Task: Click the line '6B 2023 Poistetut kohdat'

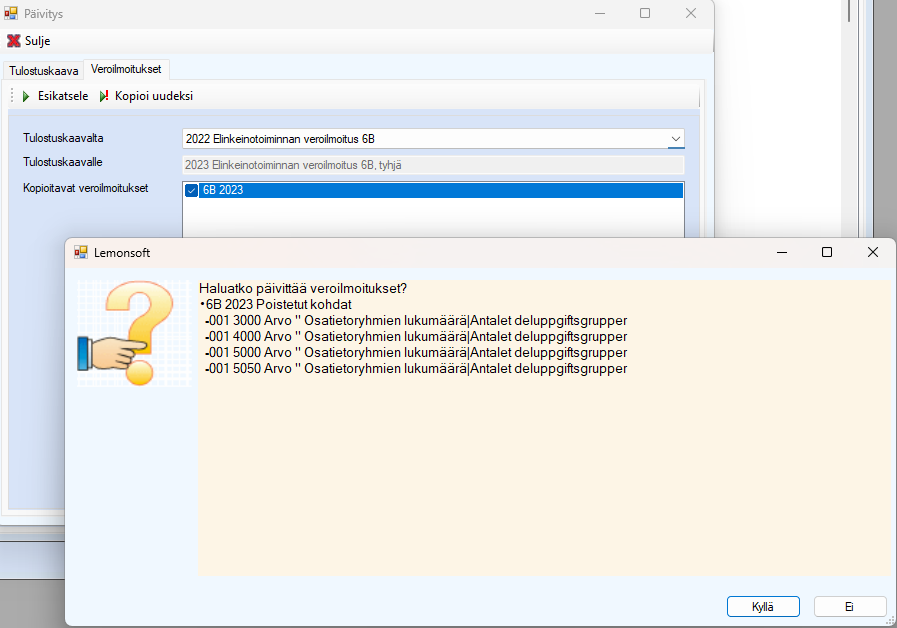Action: [279, 304]
